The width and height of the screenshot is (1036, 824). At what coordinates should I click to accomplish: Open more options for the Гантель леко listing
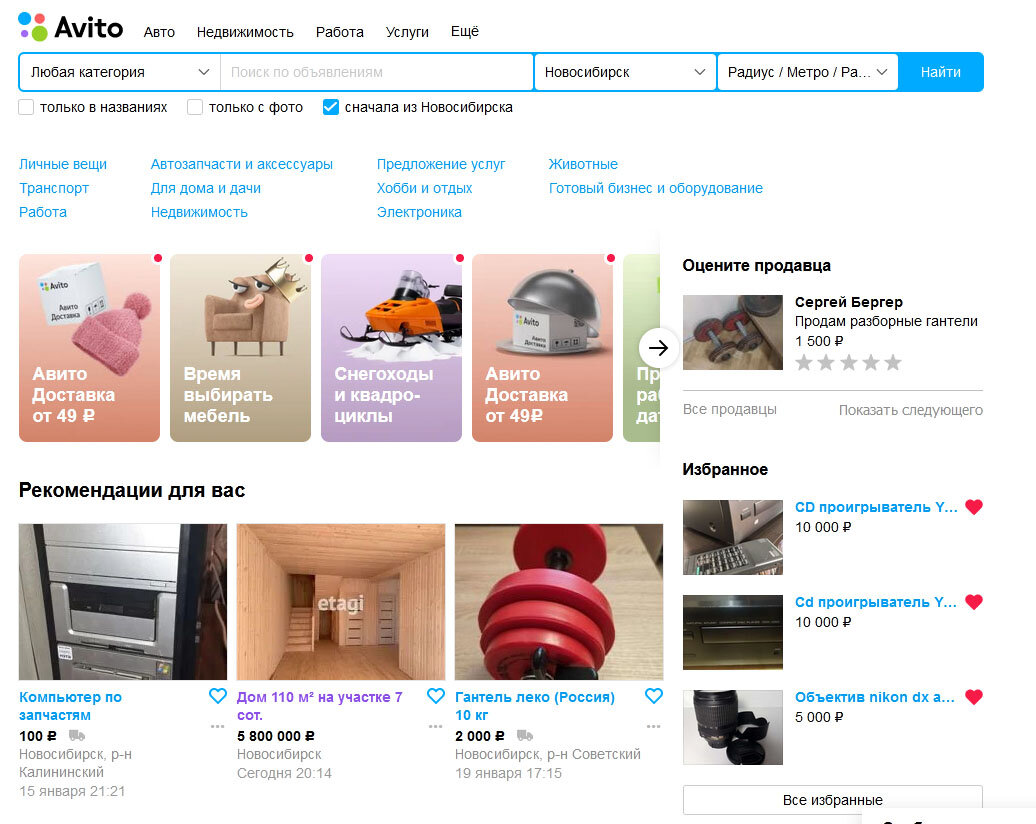point(653,726)
